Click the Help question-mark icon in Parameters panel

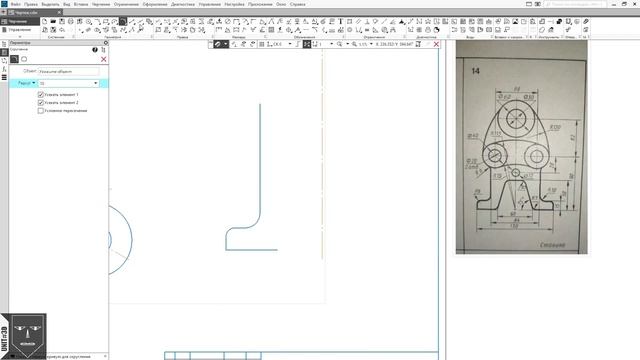(x=95, y=50)
